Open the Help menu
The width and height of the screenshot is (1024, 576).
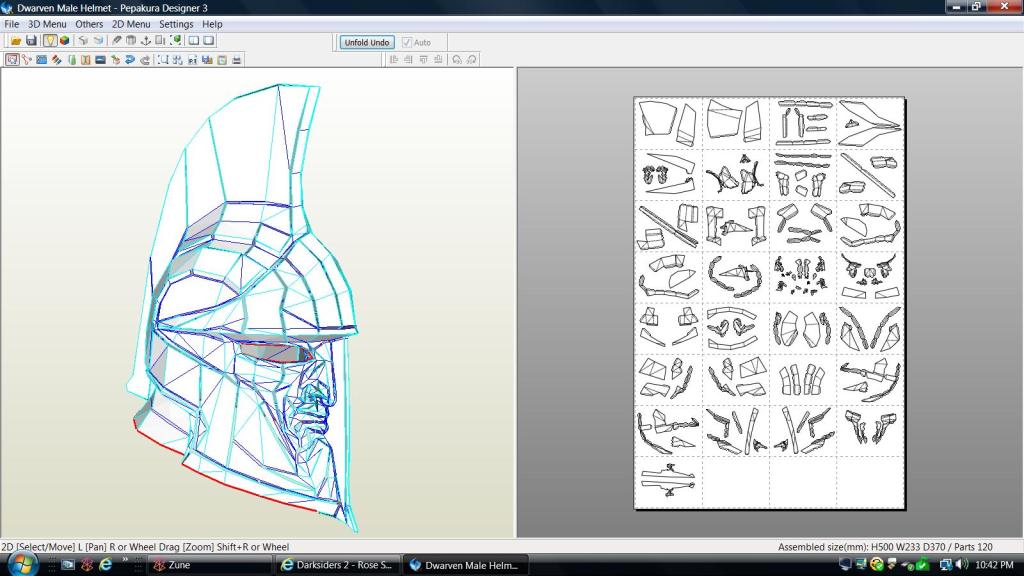coord(212,24)
